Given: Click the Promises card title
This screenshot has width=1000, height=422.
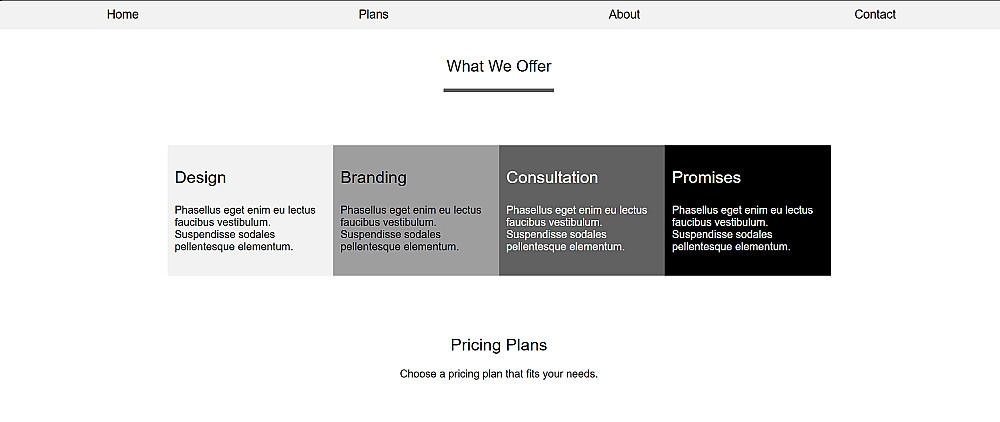Looking at the screenshot, I should (706, 177).
